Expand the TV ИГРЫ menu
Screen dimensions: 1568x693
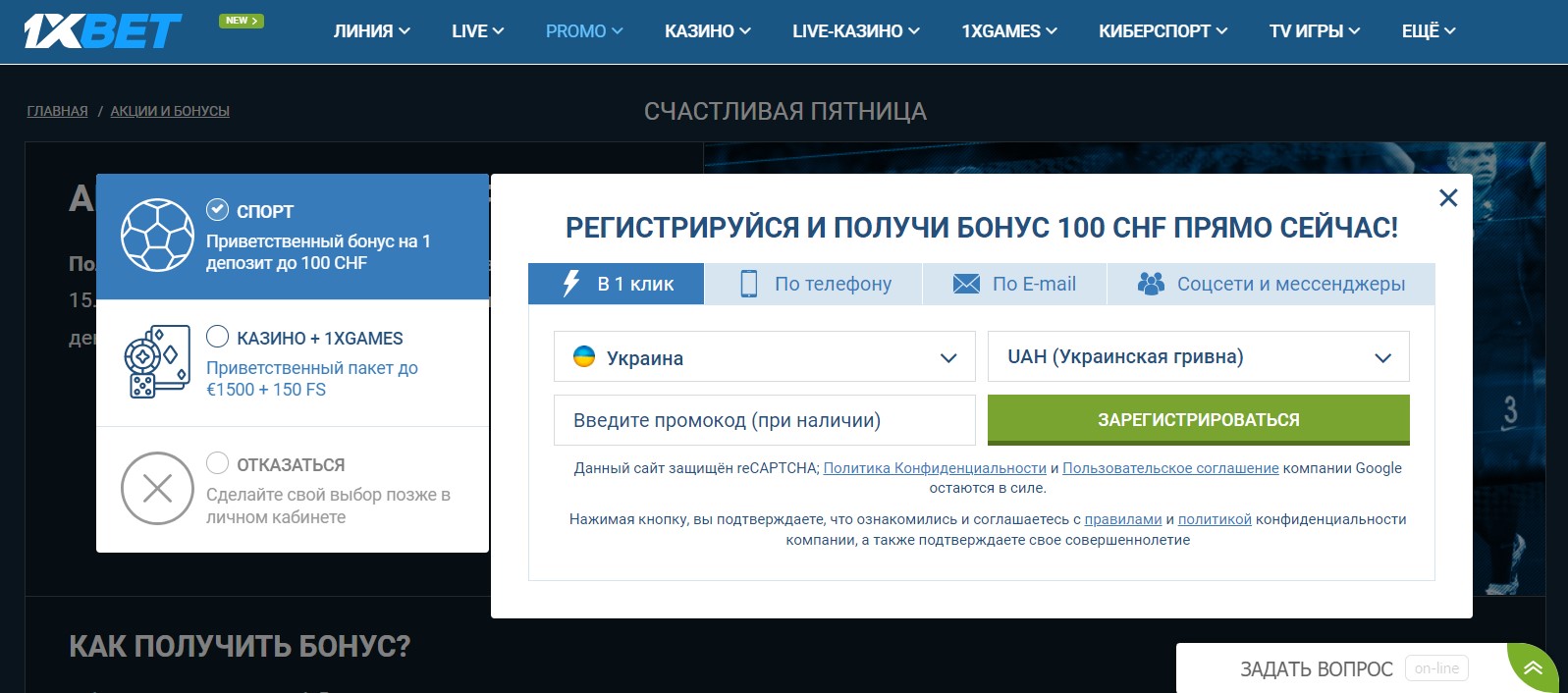pyautogui.click(x=1314, y=31)
